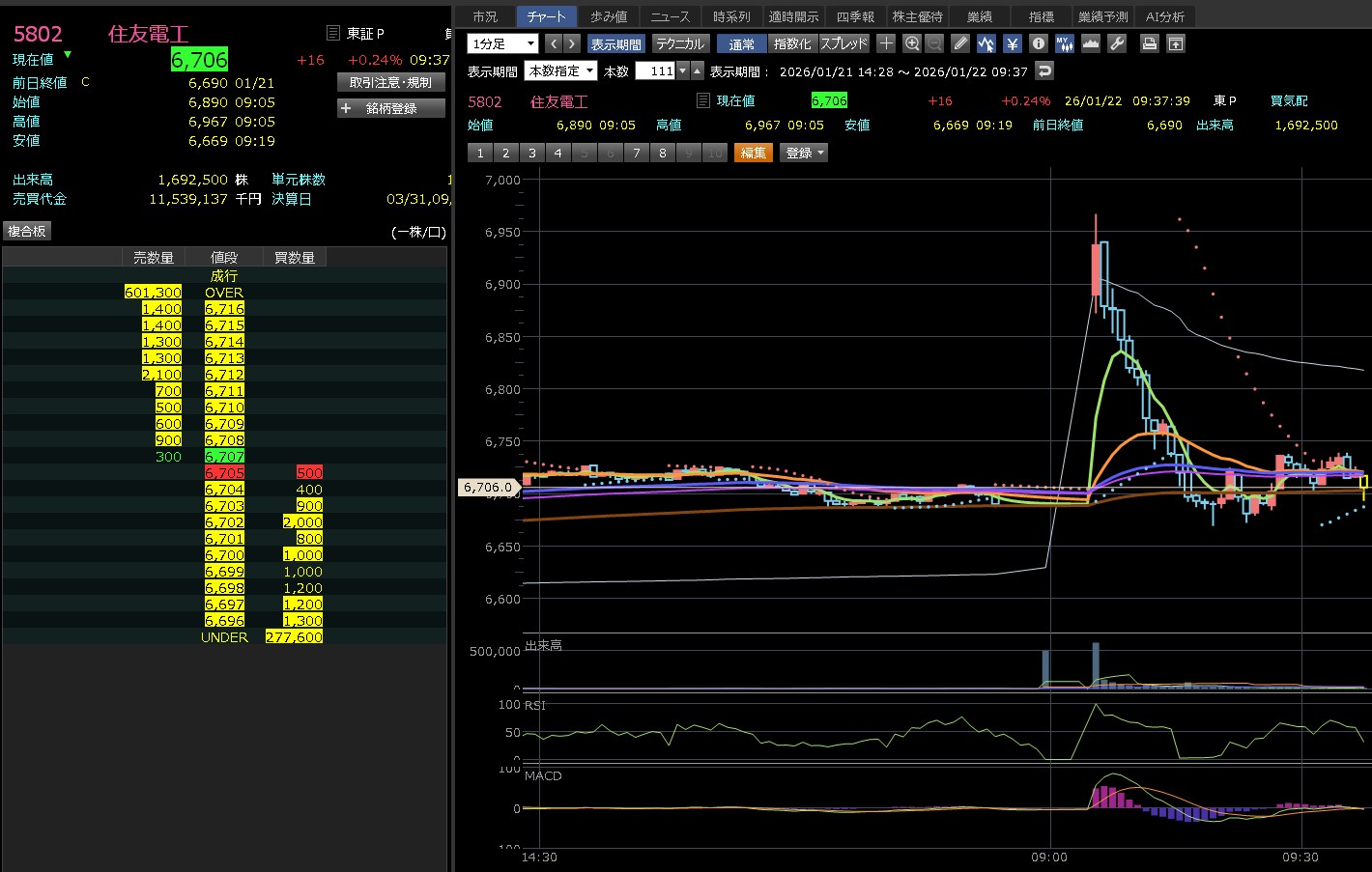The height and width of the screenshot is (872, 1372).
Task: Select the pencil drawing tool
Action: click(x=959, y=43)
